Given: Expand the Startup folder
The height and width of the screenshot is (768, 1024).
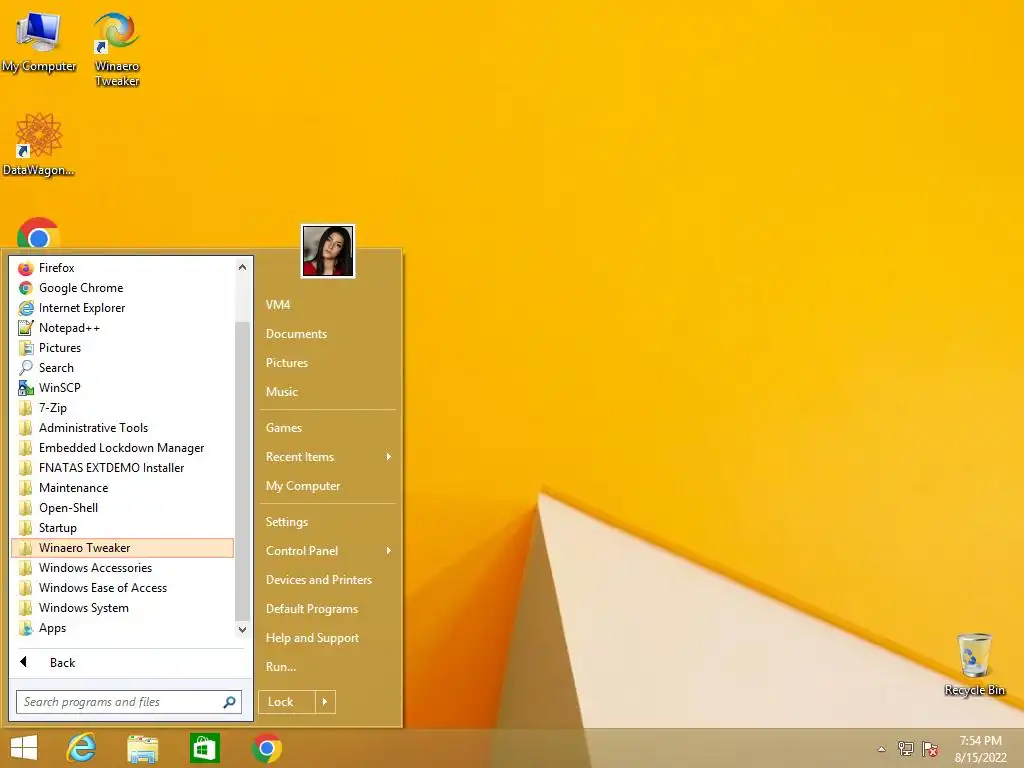Looking at the screenshot, I should pos(123,528).
